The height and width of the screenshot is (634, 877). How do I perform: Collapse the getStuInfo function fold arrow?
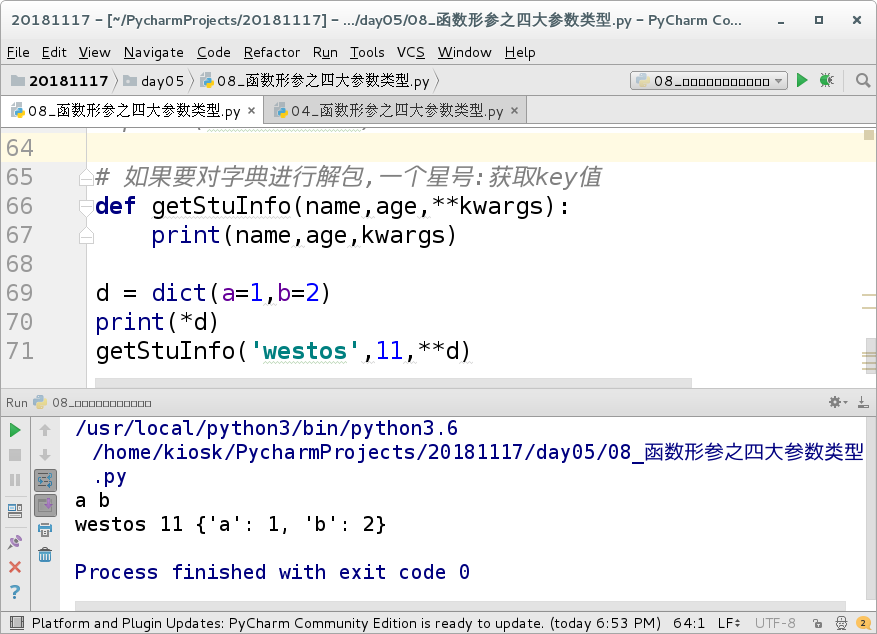pos(86,204)
